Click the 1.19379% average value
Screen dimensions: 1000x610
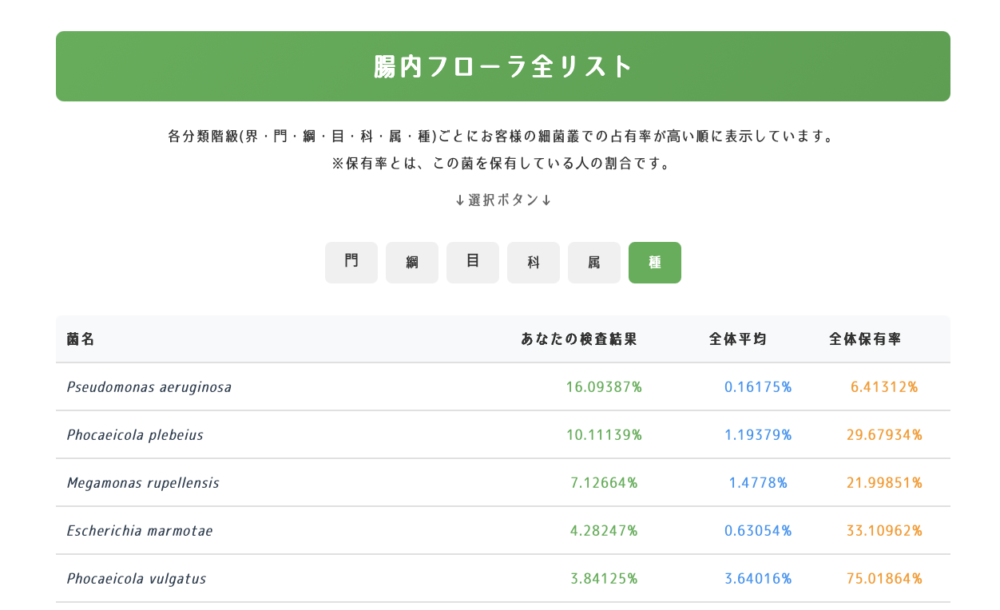[x=758, y=435]
